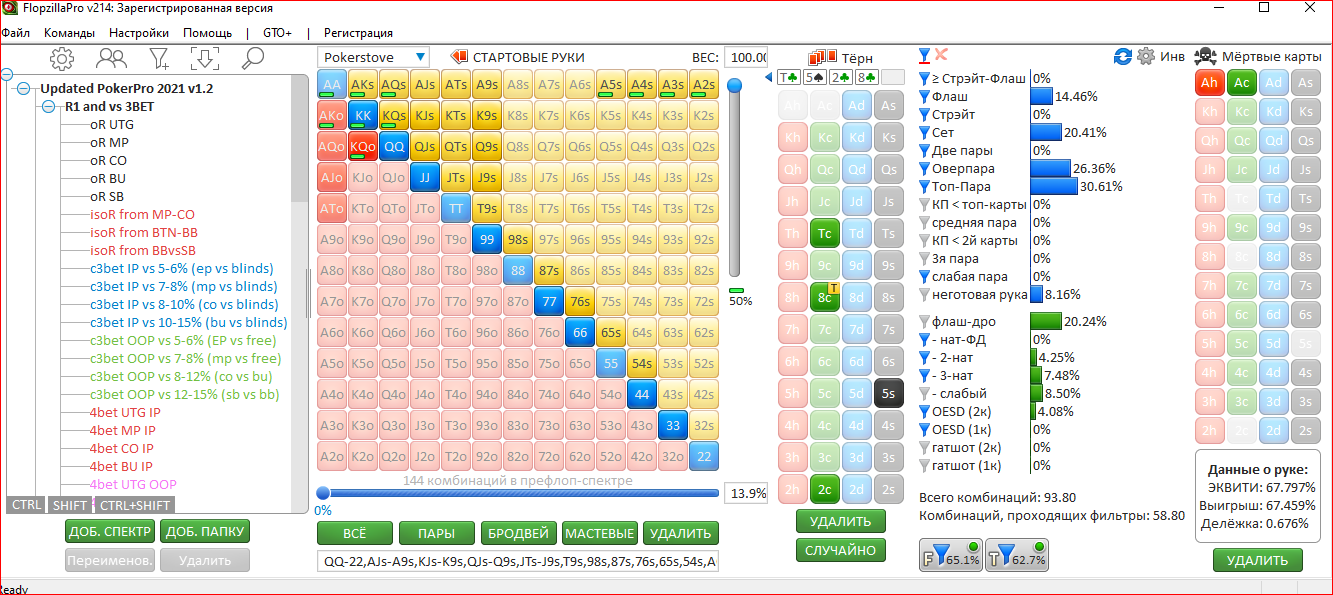Click the БРОДВЕЙ button
The image size is (1333, 595).
[x=517, y=533]
